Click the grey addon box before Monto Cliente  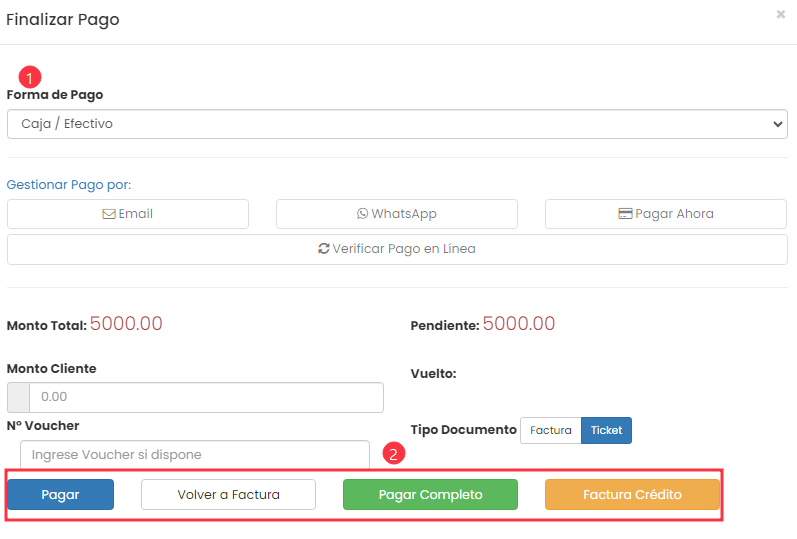point(18,397)
